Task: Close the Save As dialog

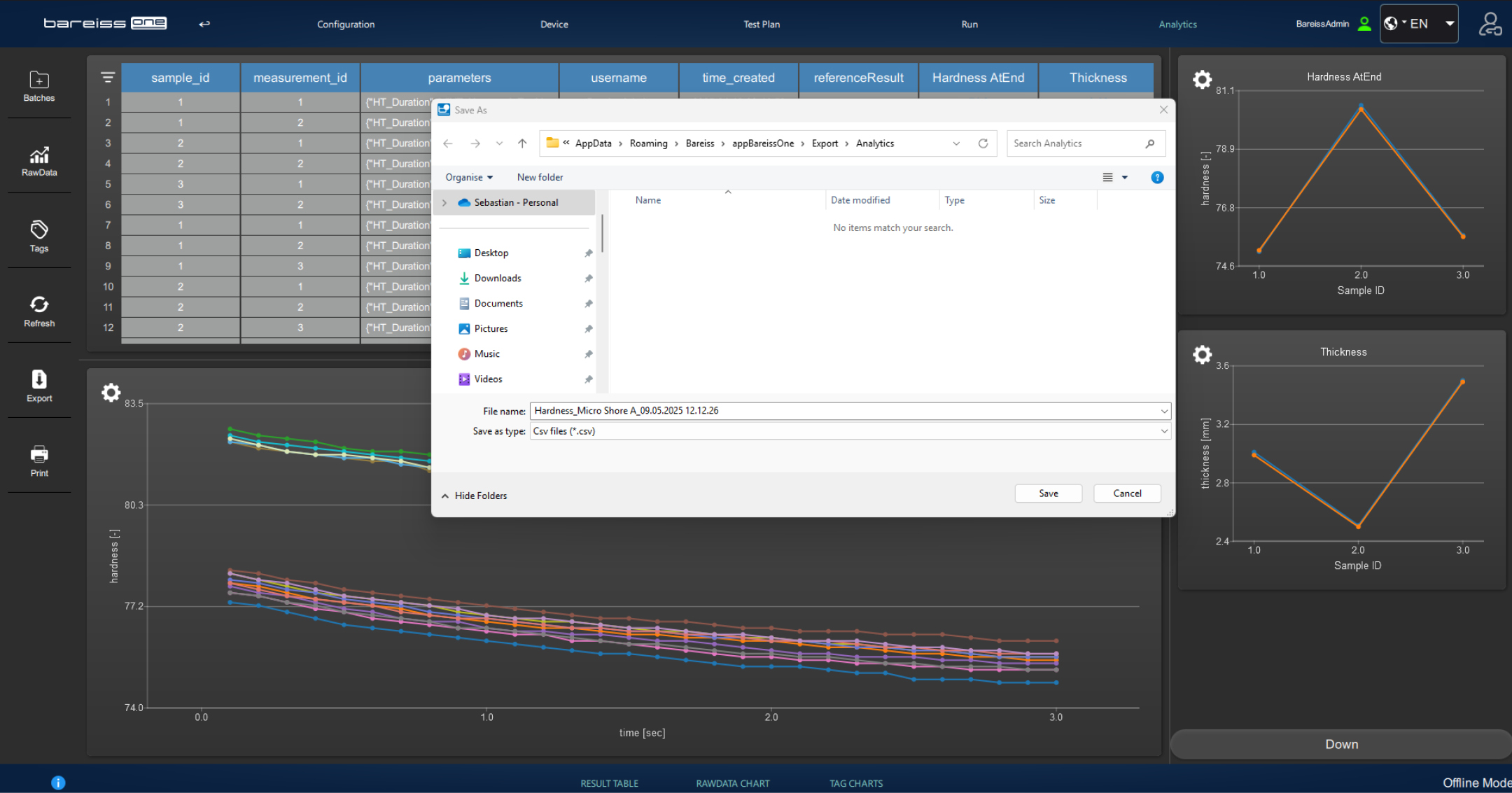Action: pos(1163,110)
